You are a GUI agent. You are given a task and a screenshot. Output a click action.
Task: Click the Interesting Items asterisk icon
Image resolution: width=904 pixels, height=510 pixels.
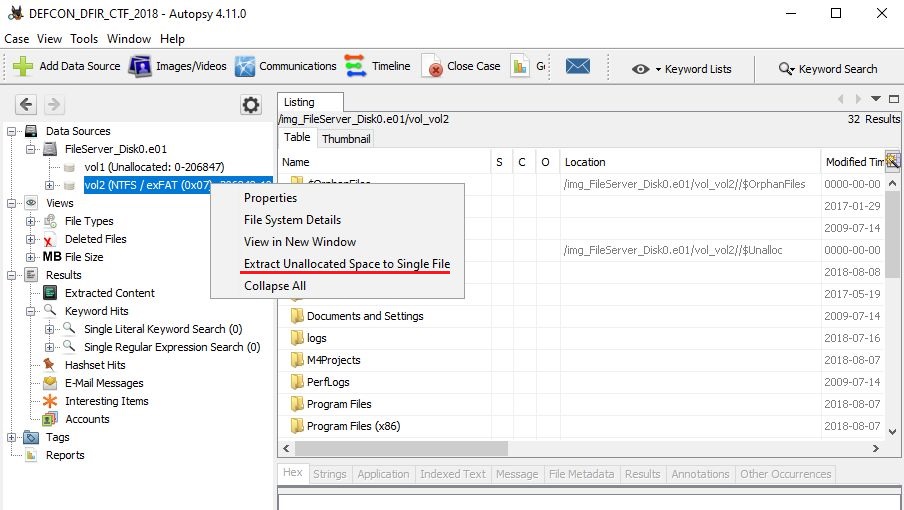(50, 401)
